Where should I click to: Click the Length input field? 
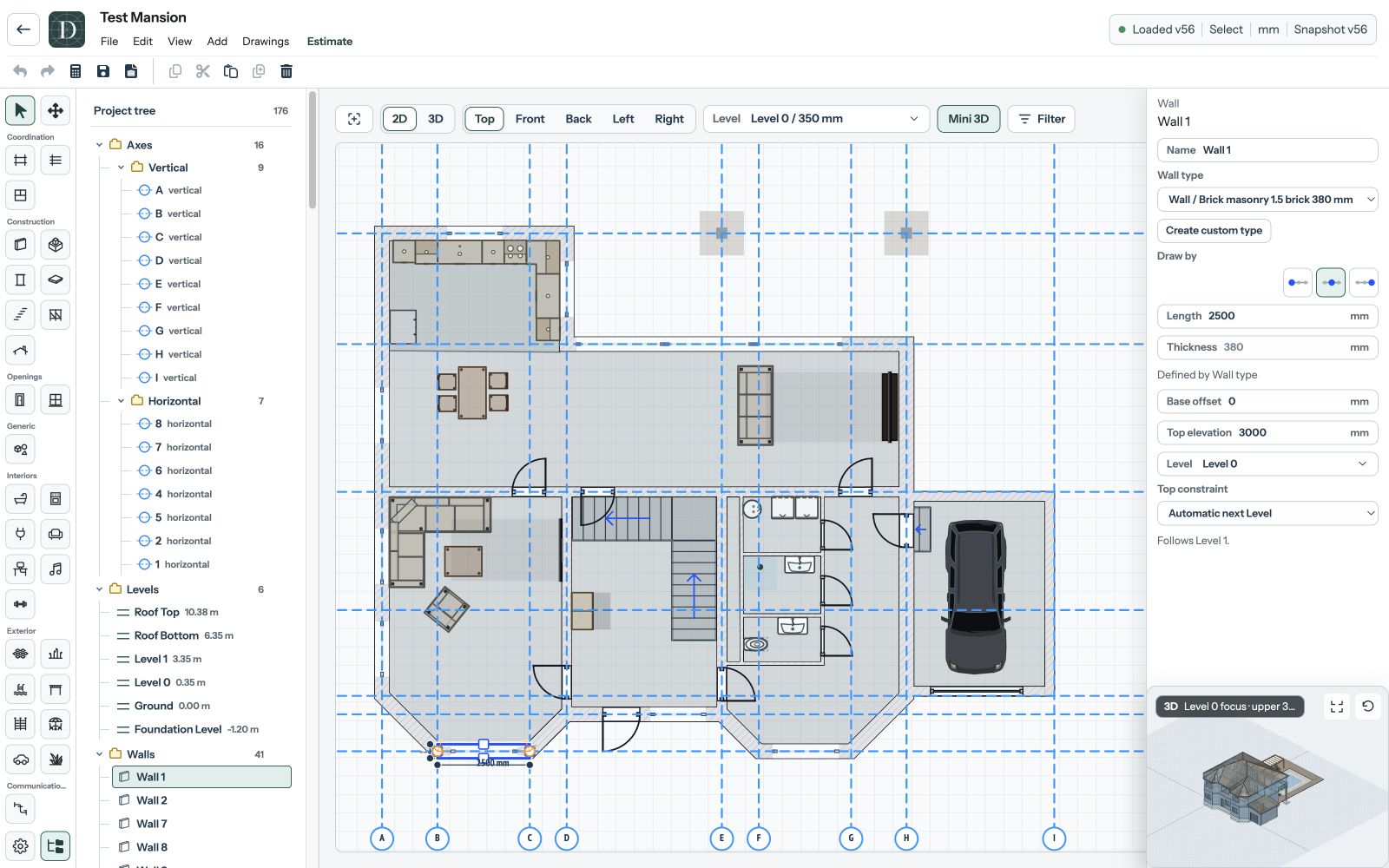point(1267,316)
